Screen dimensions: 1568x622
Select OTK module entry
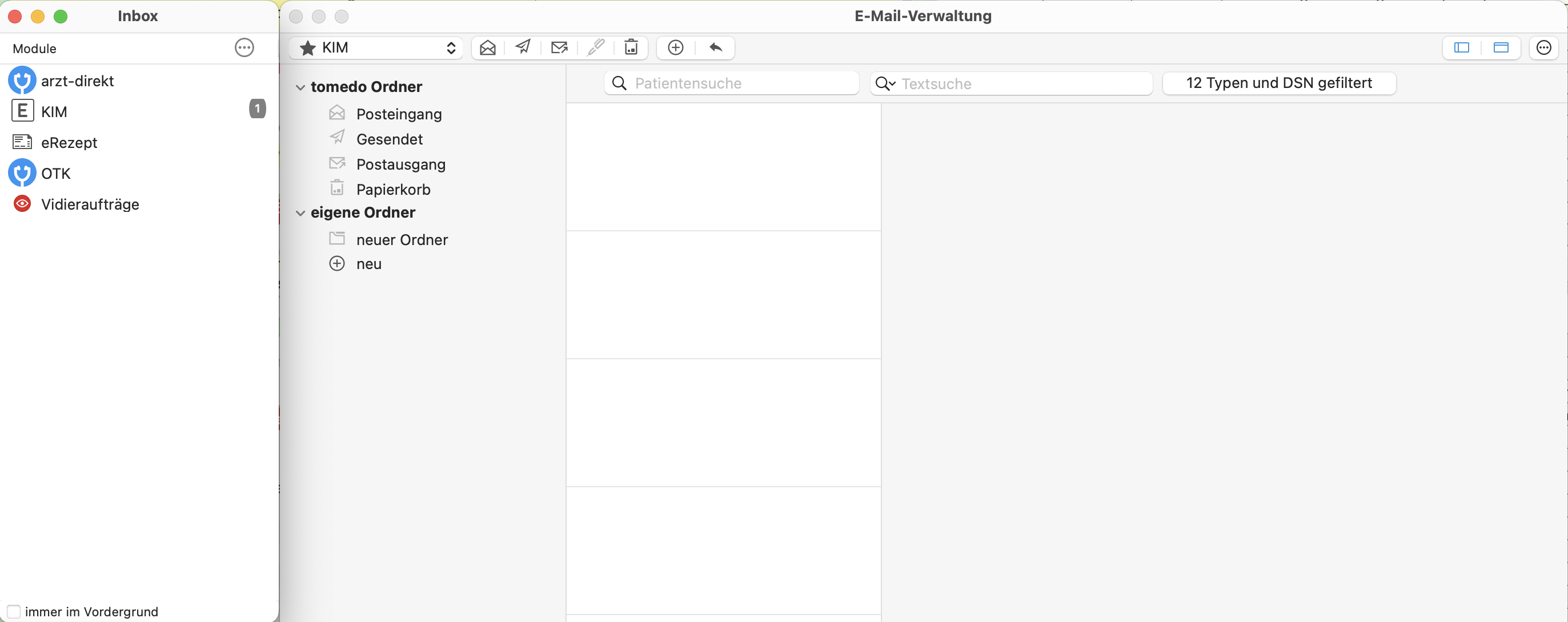55,174
